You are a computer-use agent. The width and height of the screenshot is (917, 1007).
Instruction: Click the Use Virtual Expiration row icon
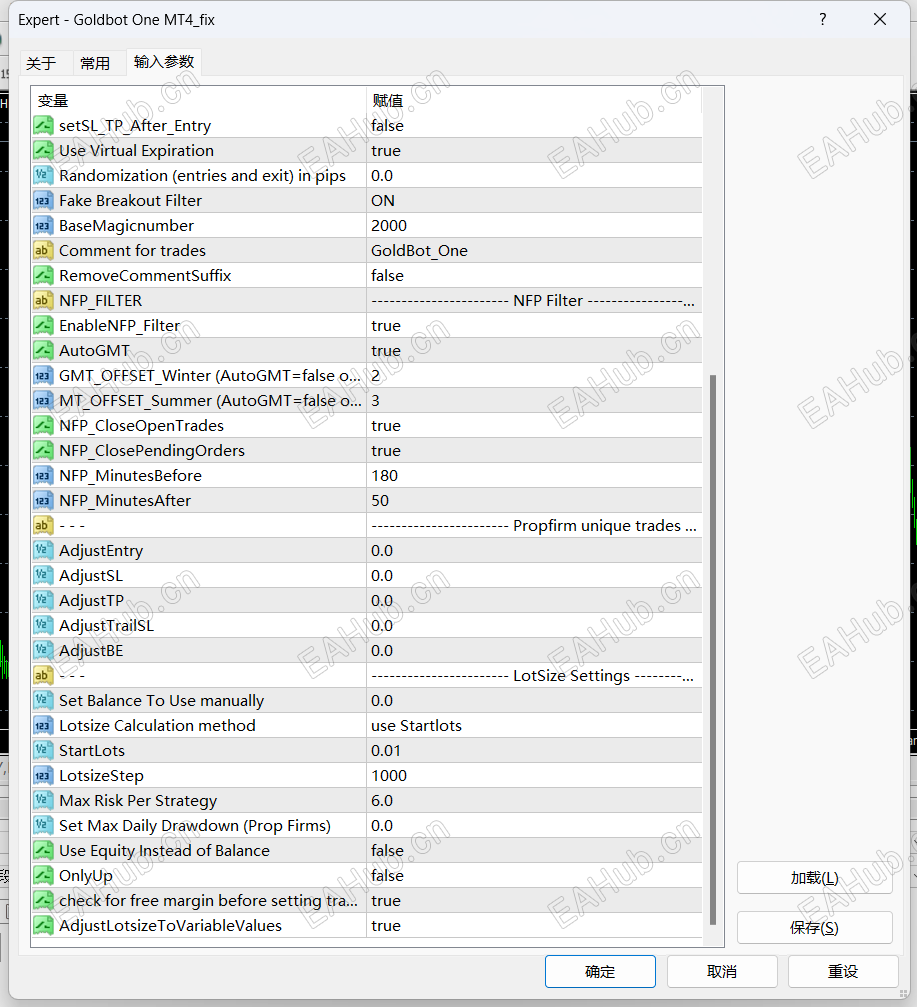click(43, 150)
